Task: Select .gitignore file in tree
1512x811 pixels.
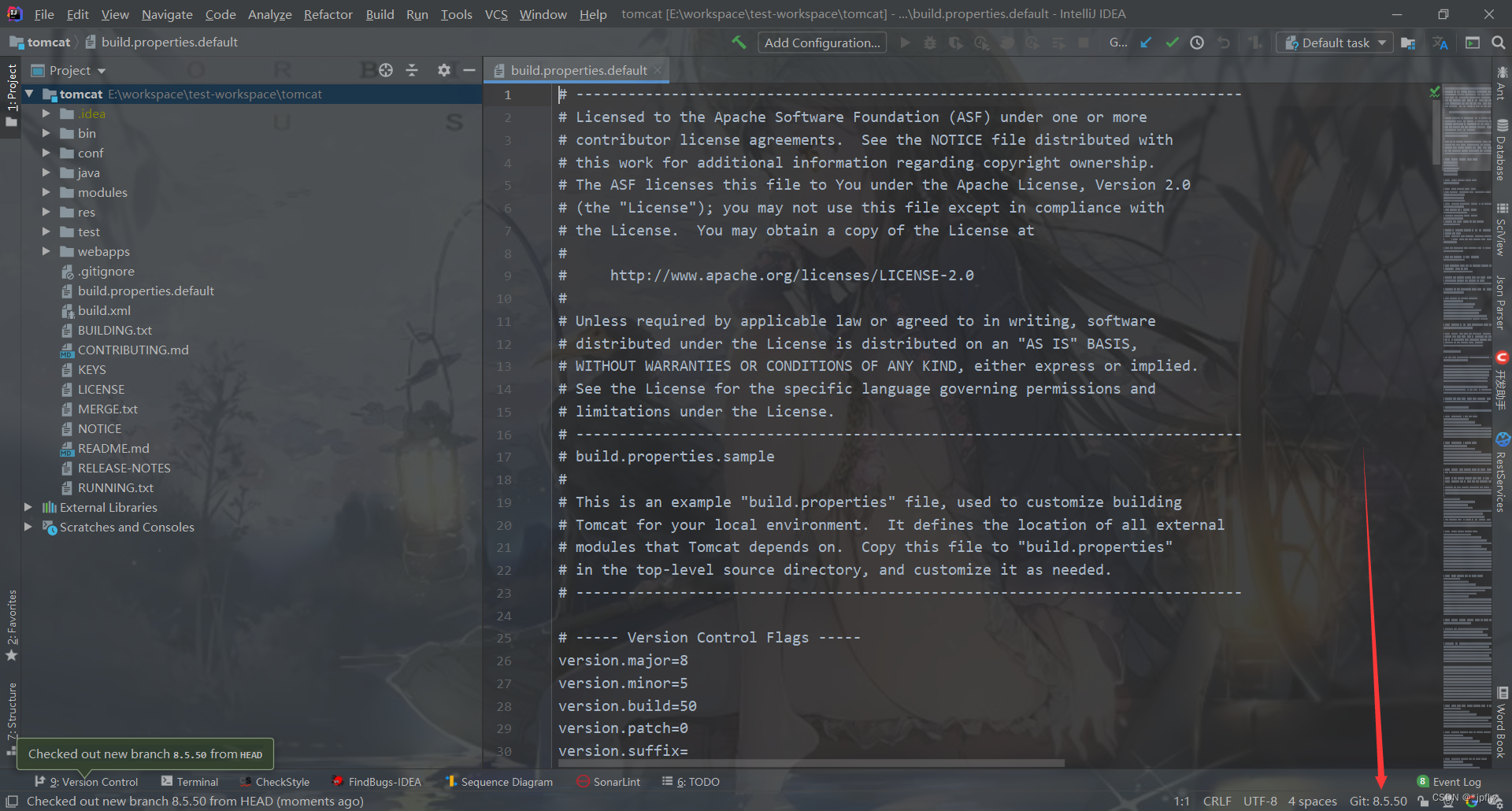Action: [x=106, y=271]
